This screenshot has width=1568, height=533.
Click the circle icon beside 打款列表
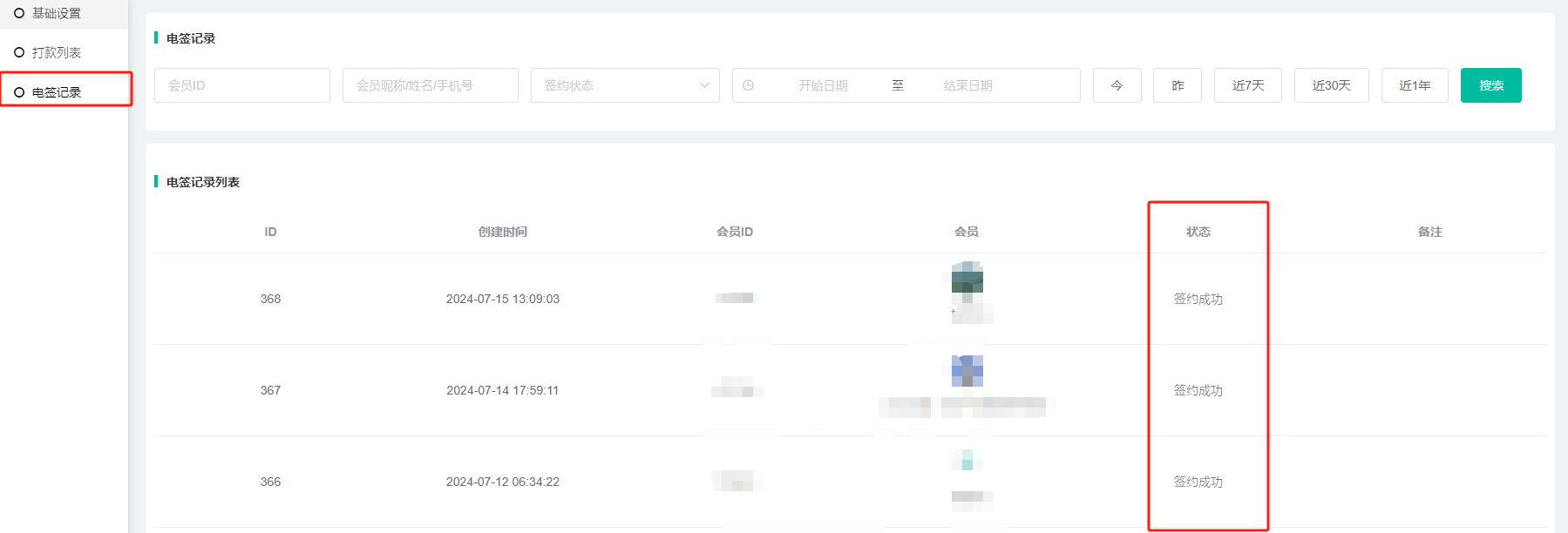tap(19, 52)
